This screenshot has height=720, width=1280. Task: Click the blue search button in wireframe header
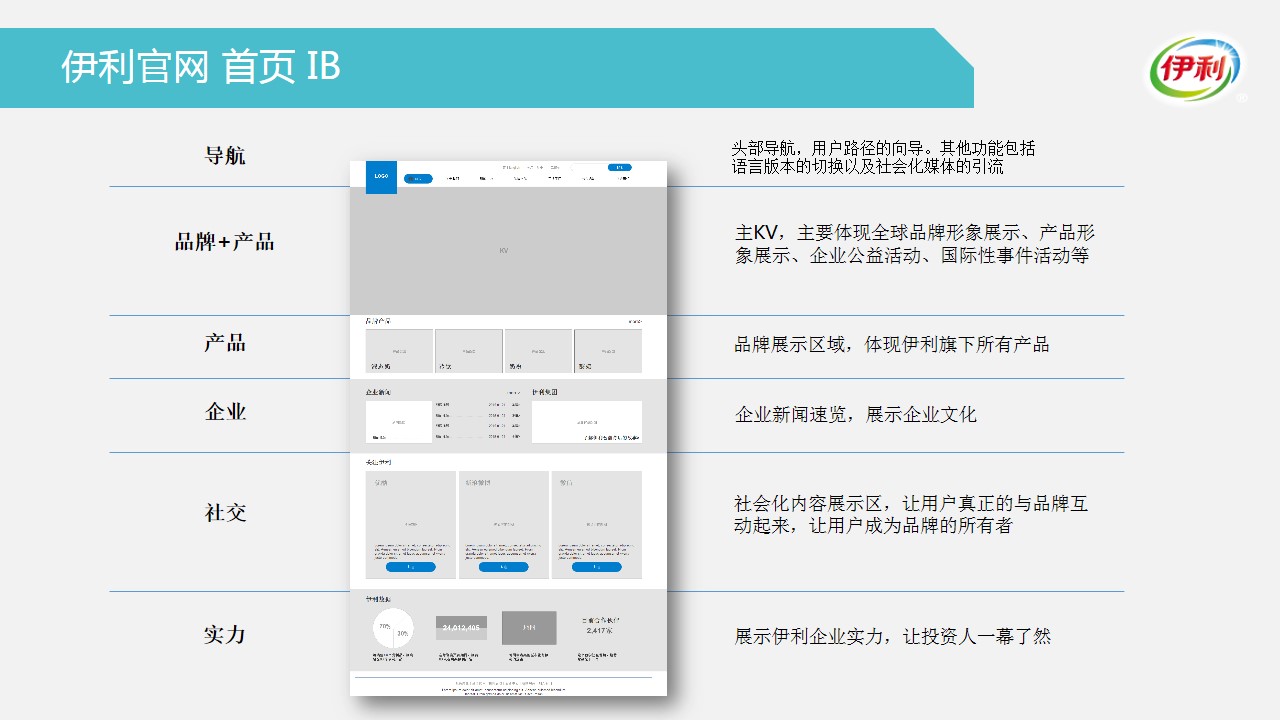(620, 167)
